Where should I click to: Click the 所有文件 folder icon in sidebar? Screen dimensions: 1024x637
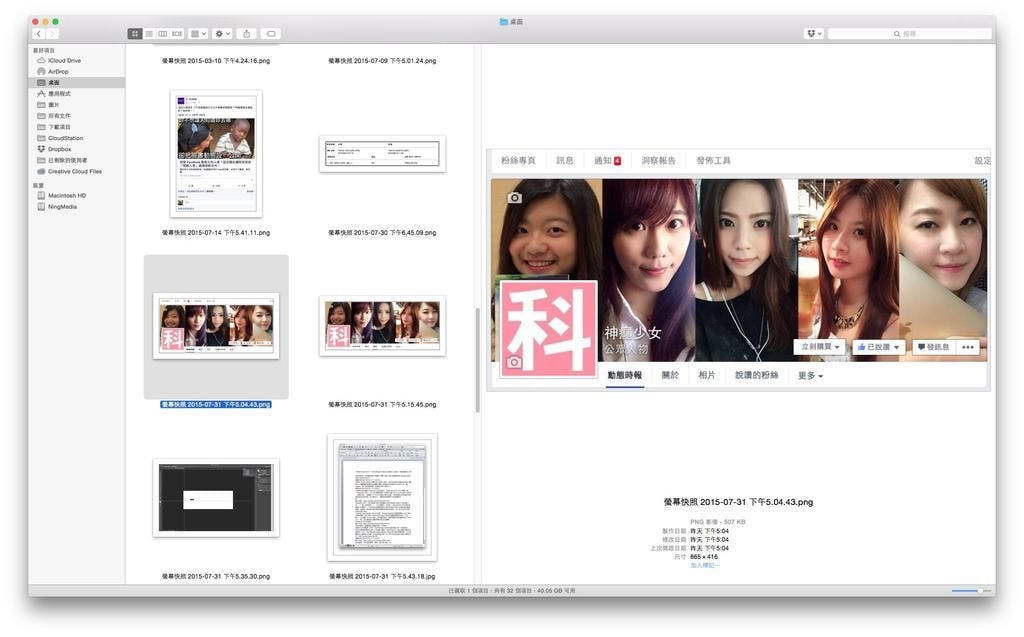41,116
